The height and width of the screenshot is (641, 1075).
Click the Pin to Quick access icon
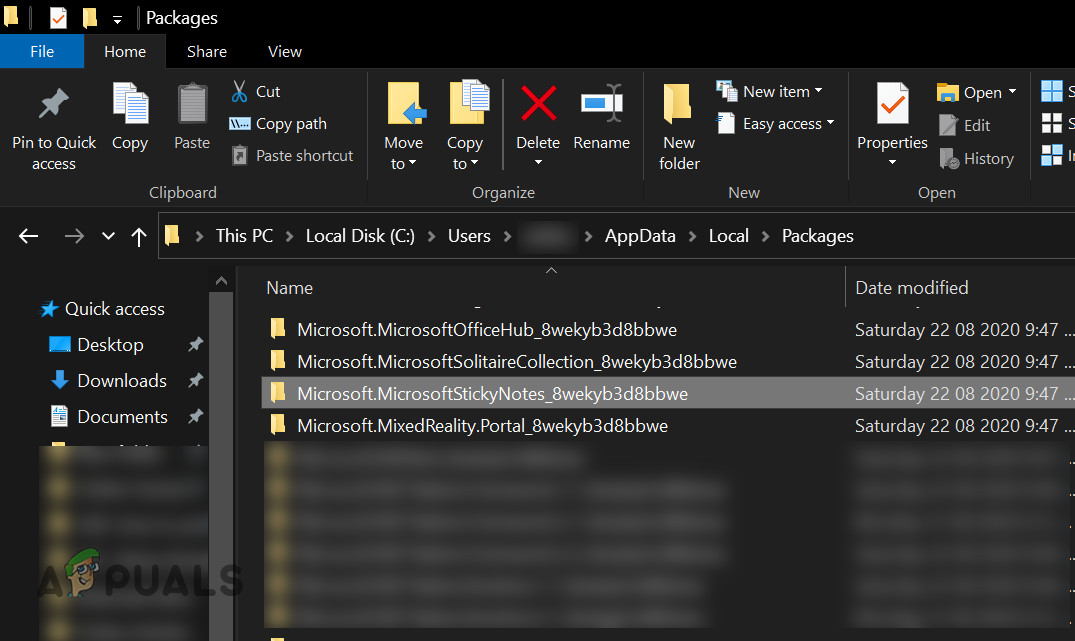(x=53, y=104)
